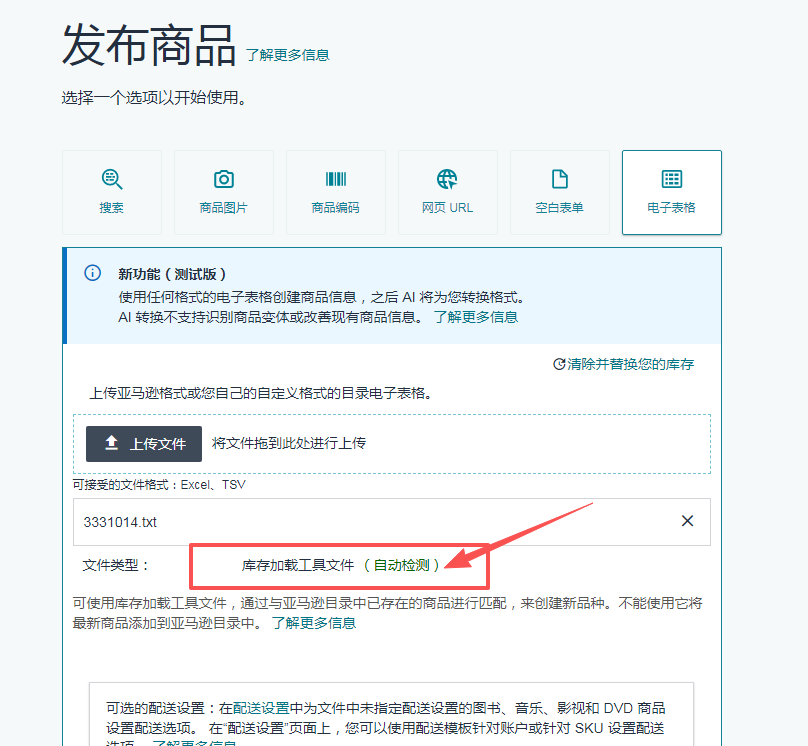Open the 网页 URL globe option
808x746 pixels.
(447, 192)
